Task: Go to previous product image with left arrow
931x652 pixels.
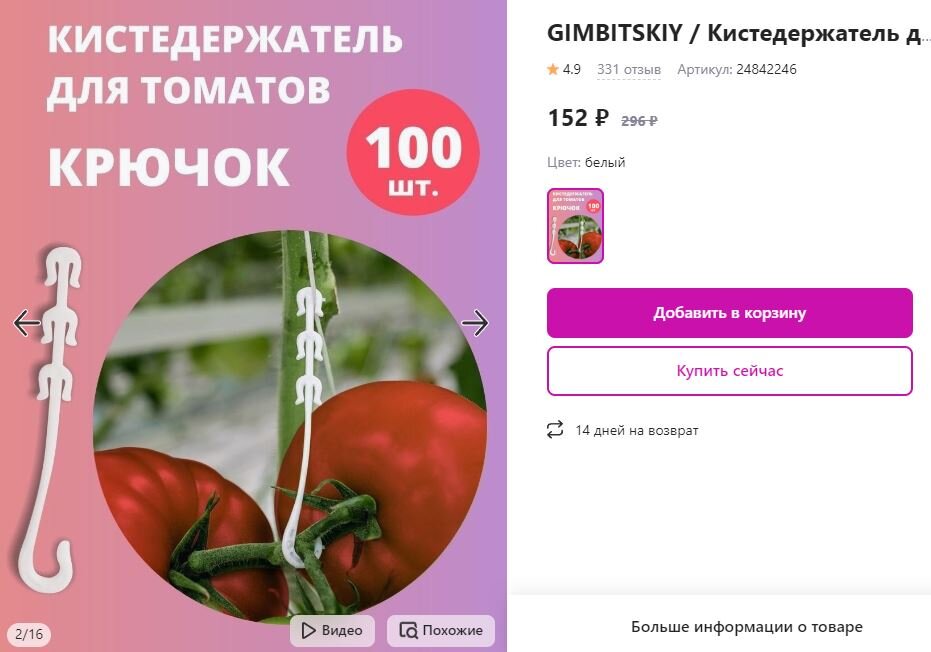Action: (27, 323)
